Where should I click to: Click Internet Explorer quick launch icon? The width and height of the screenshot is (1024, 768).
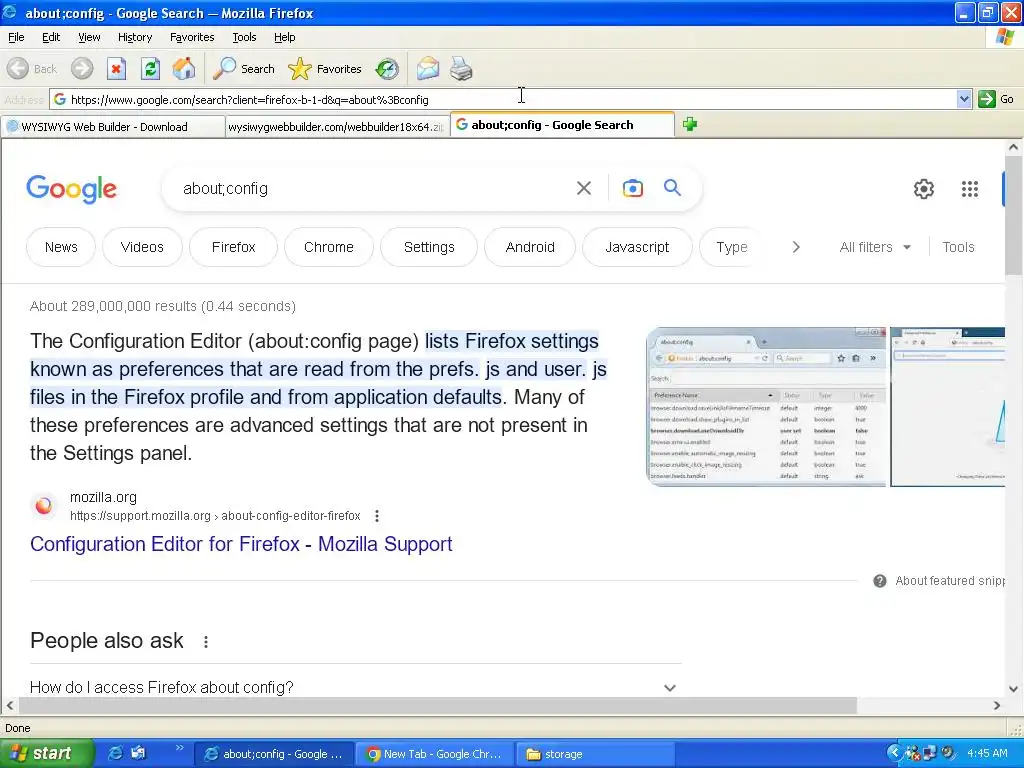(x=115, y=754)
